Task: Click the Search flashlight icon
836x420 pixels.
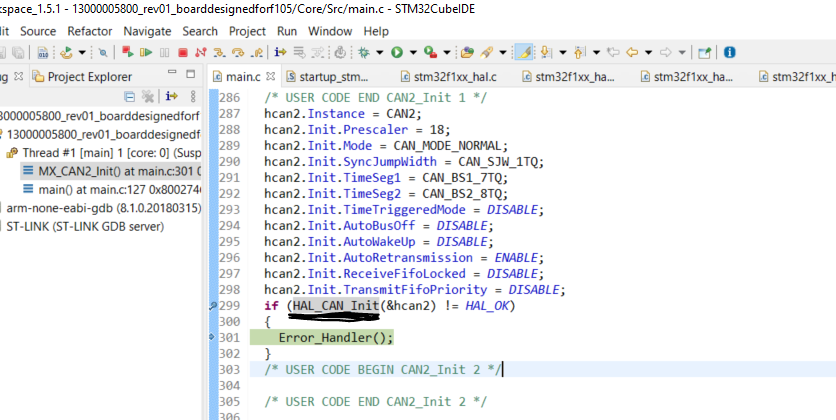Action: (x=486, y=52)
